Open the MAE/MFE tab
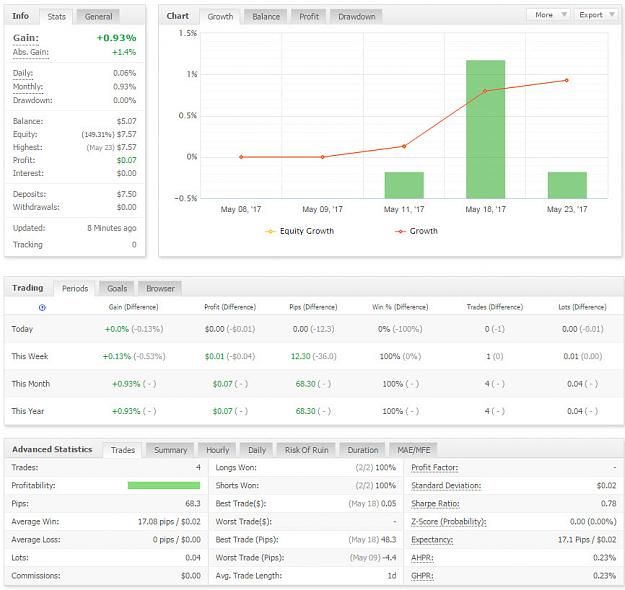The image size is (625, 590). (413, 450)
